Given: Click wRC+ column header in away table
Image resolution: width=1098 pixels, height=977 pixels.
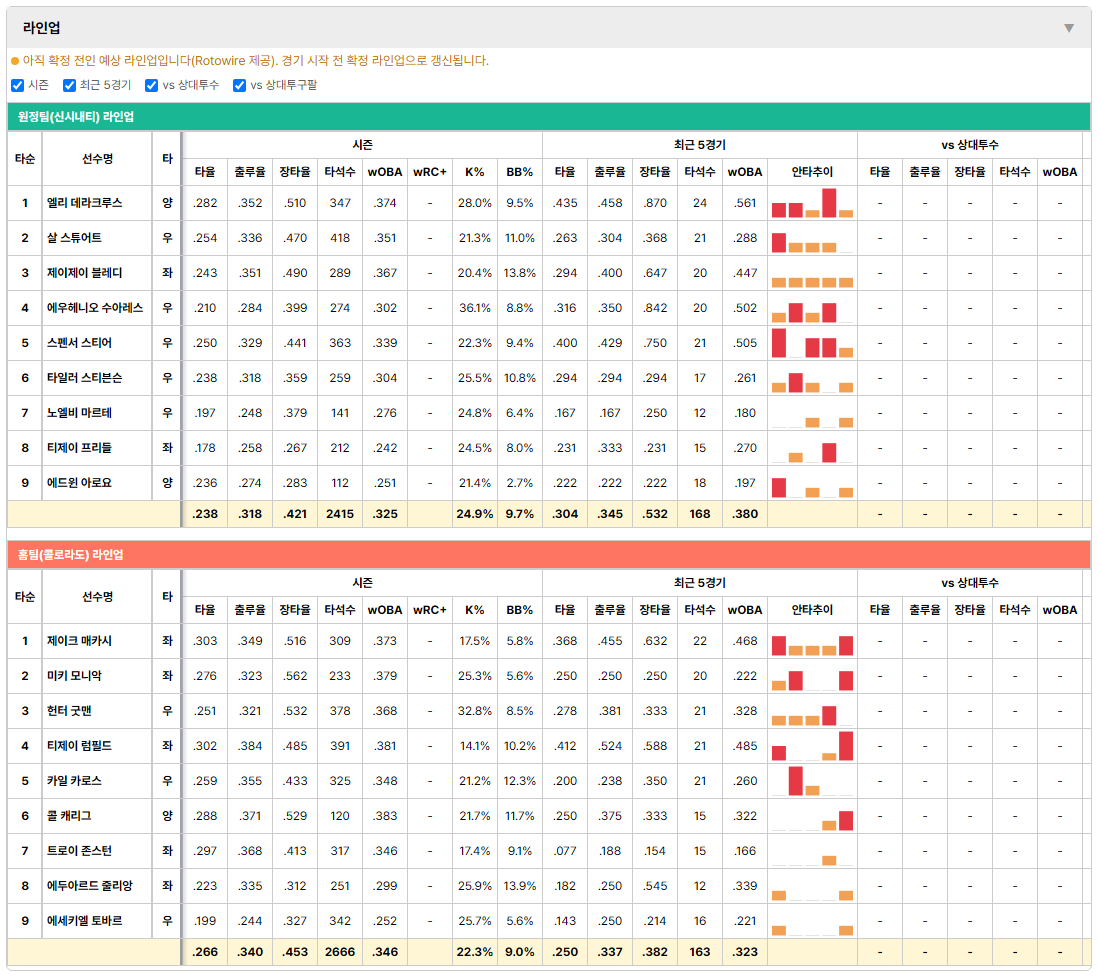Looking at the screenshot, I should (x=429, y=172).
